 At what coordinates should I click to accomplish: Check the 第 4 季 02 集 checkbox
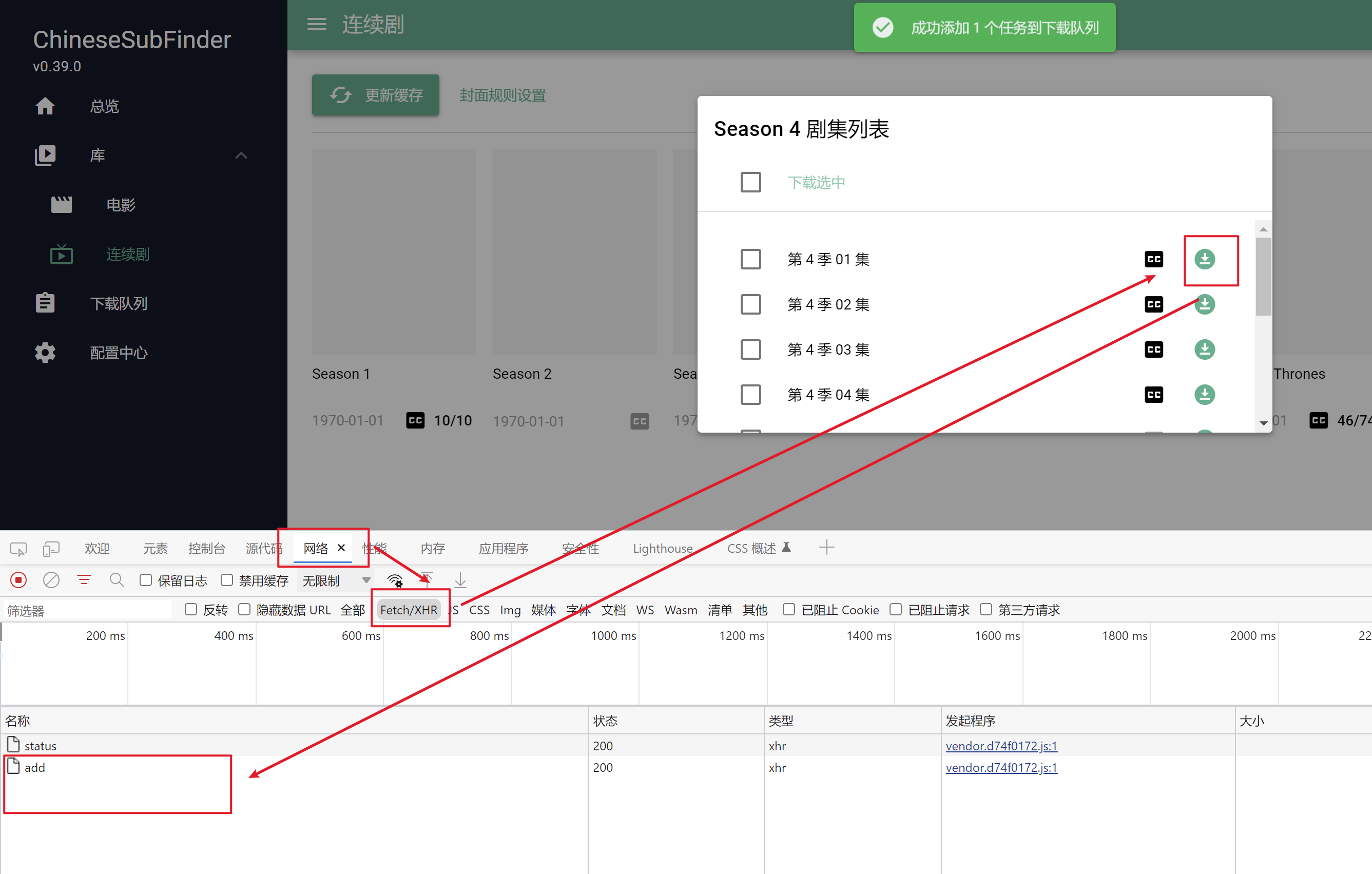pyautogui.click(x=750, y=304)
